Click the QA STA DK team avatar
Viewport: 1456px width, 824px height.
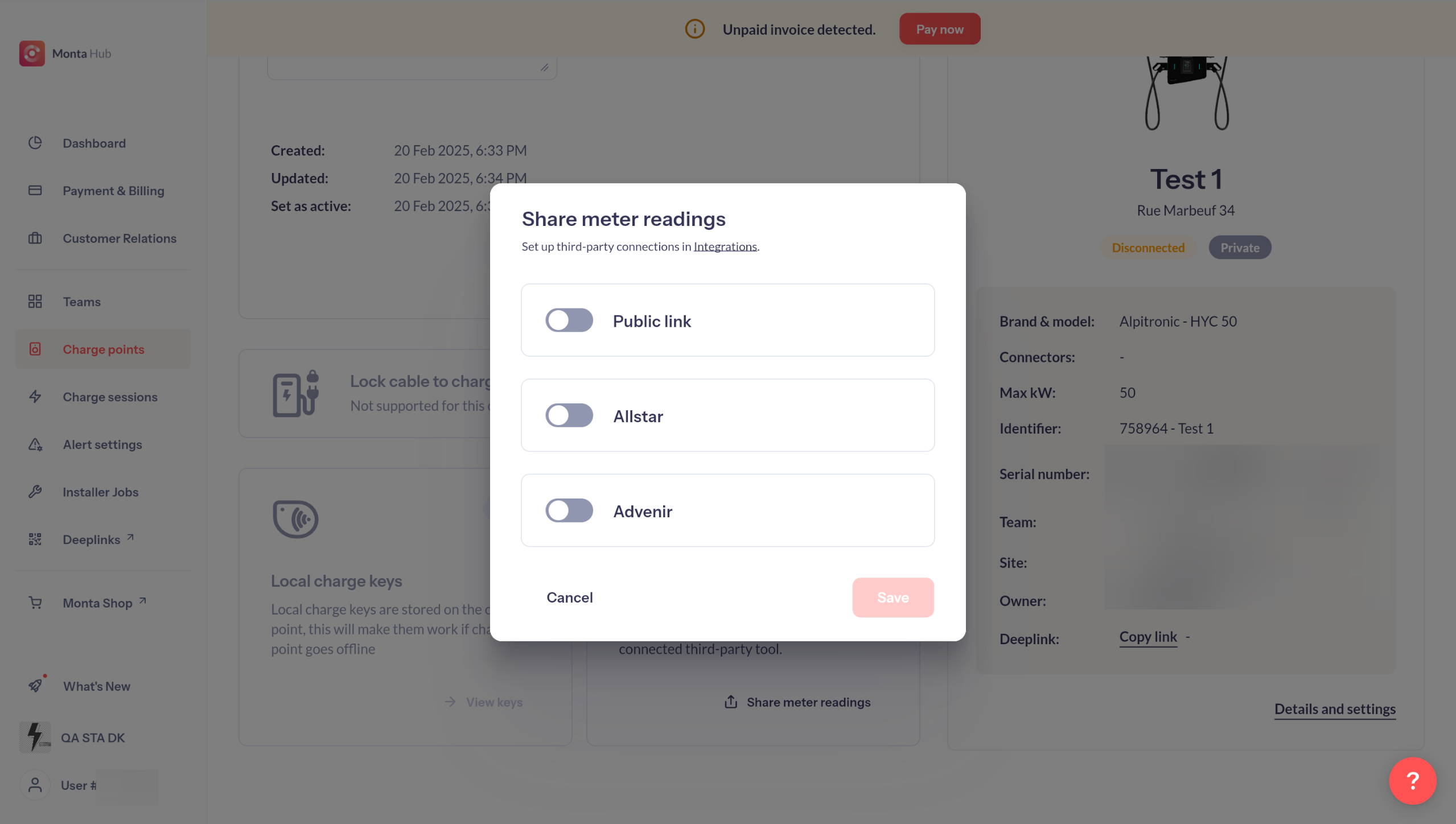pos(35,738)
